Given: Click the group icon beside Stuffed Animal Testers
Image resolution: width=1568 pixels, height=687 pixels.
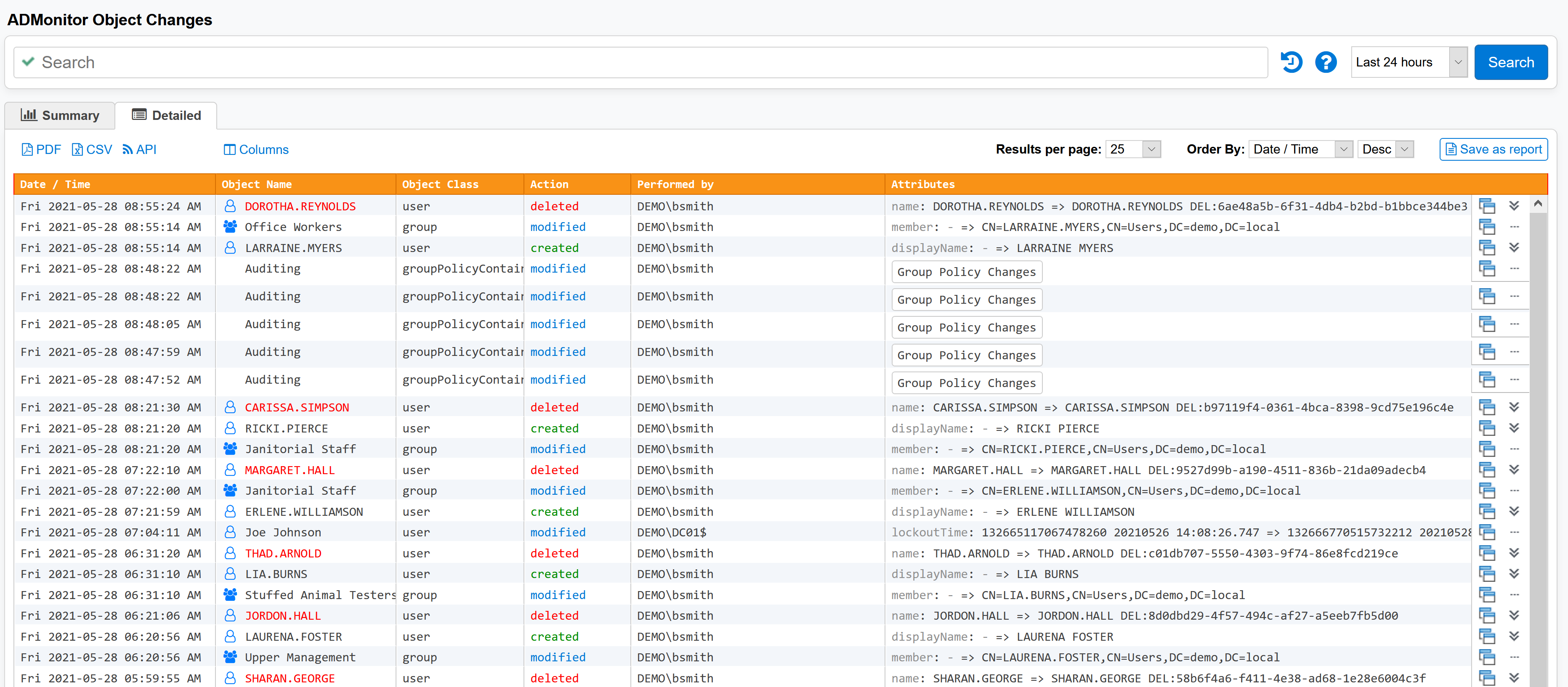Looking at the screenshot, I should [x=230, y=594].
